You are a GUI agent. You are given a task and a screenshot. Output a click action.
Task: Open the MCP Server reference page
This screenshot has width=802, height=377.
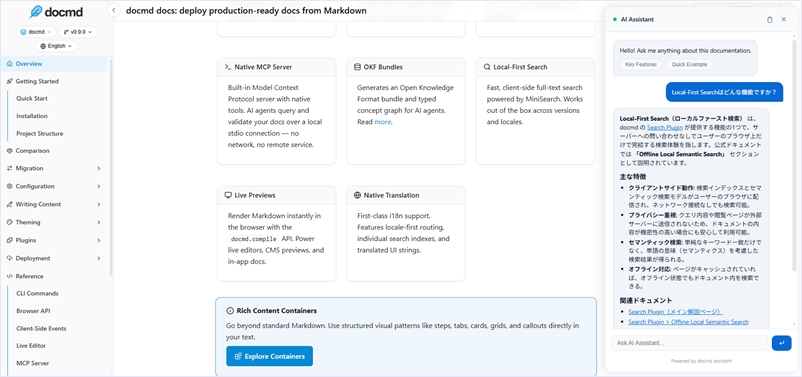point(33,363)
